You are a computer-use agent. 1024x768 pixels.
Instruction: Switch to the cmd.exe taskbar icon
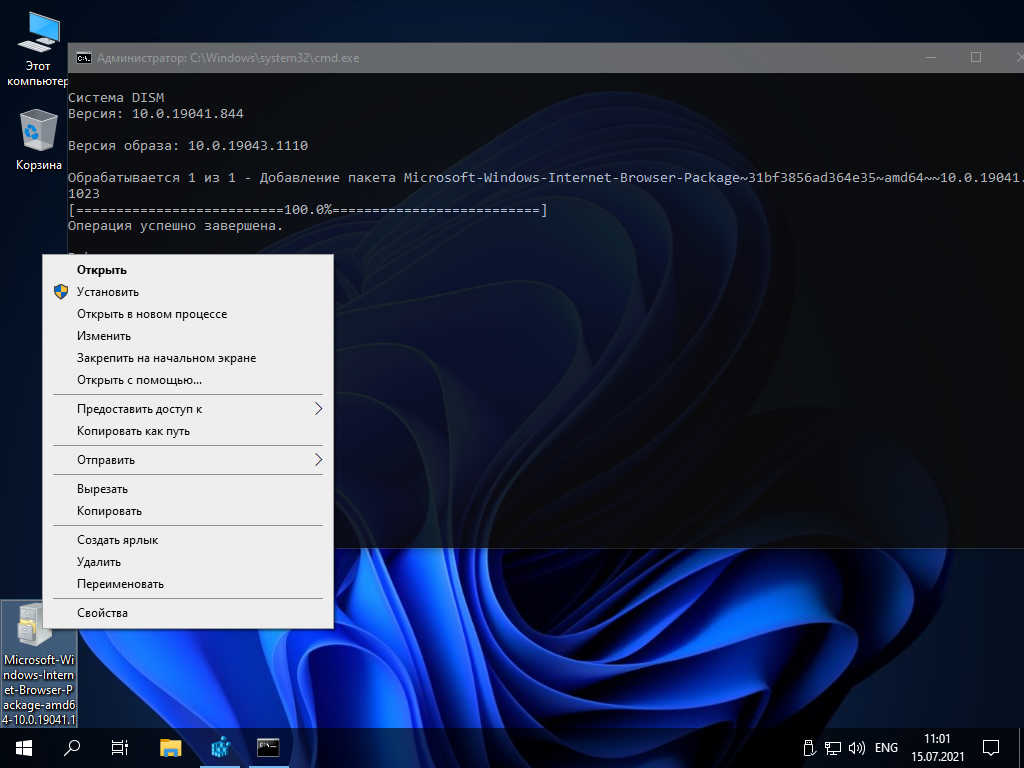[x=267, y=747]
